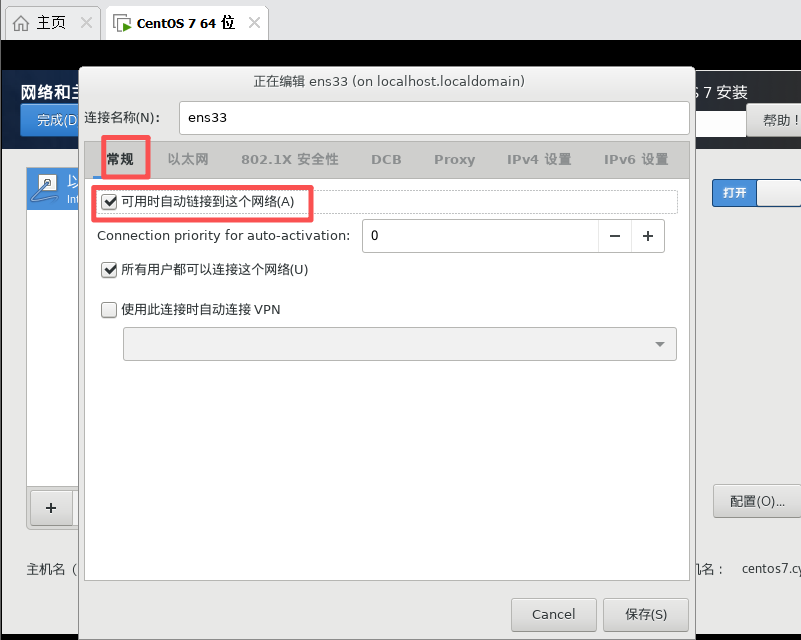Switch to the 常规 tab

click(x=120, y=159)
